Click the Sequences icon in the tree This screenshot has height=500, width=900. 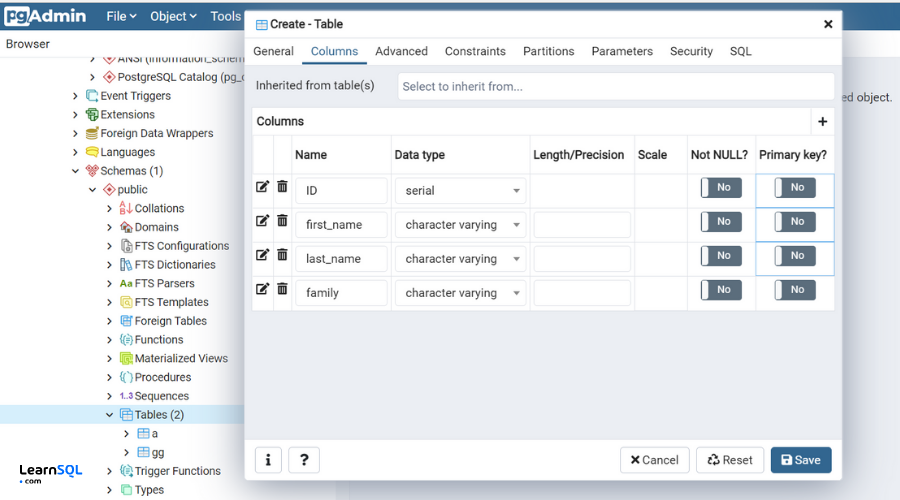coord(126,396)
